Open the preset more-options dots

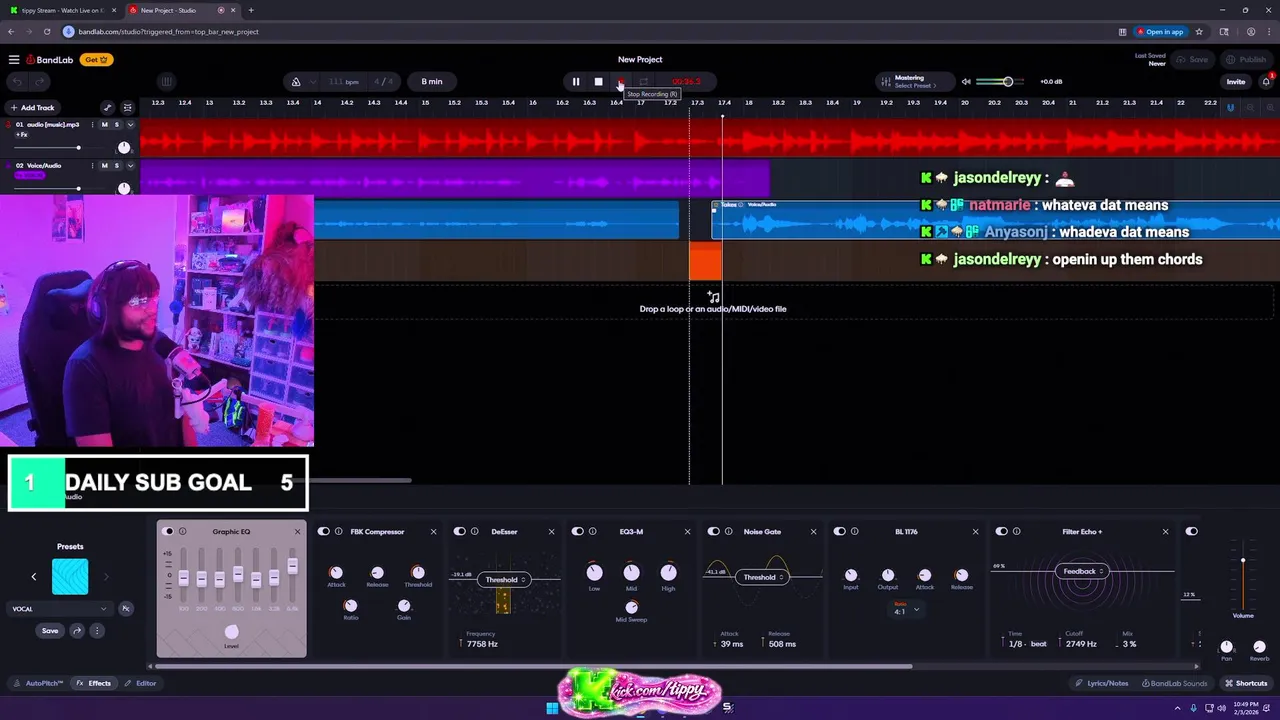point(97,631)
